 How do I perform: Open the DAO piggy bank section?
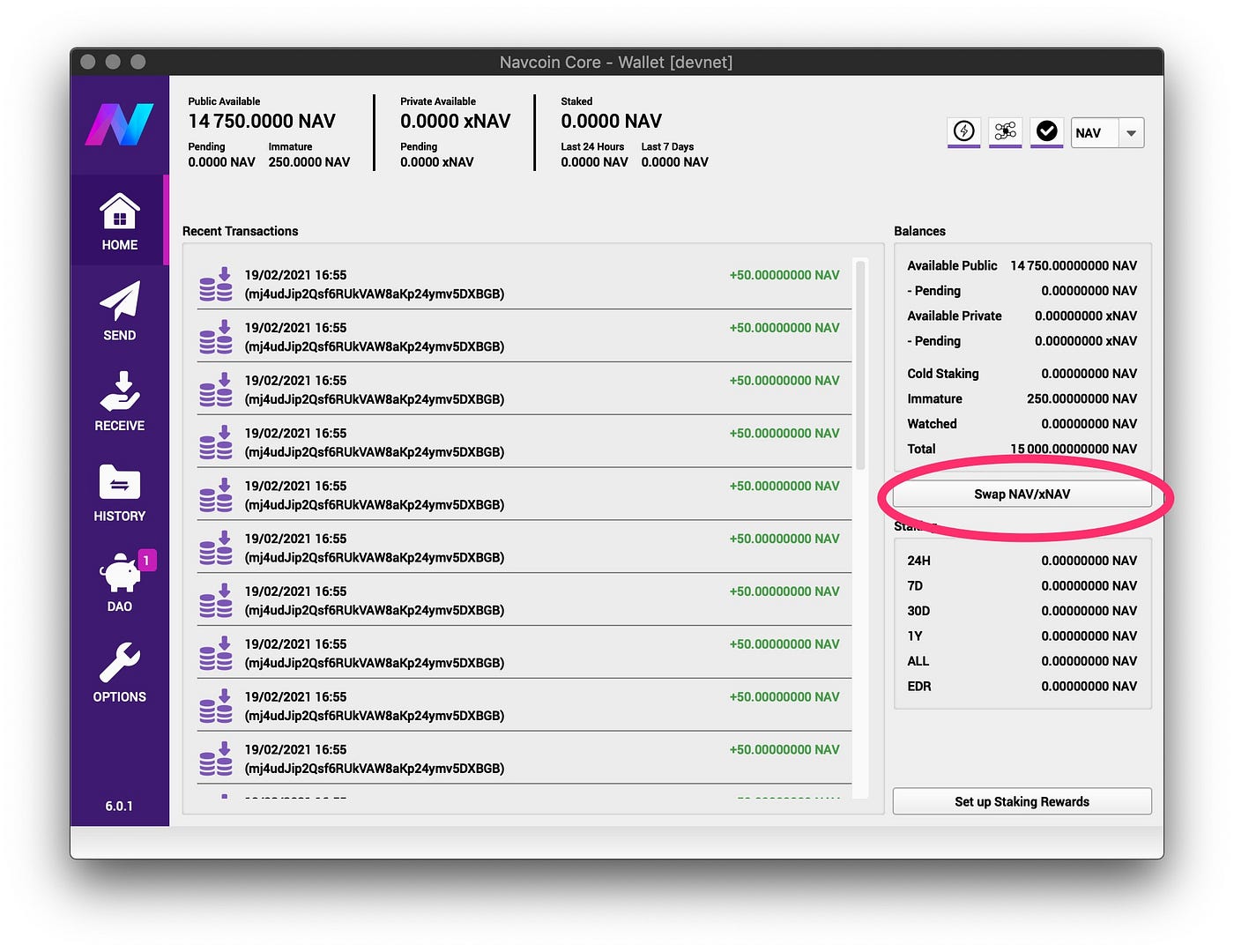click(120, 583)
